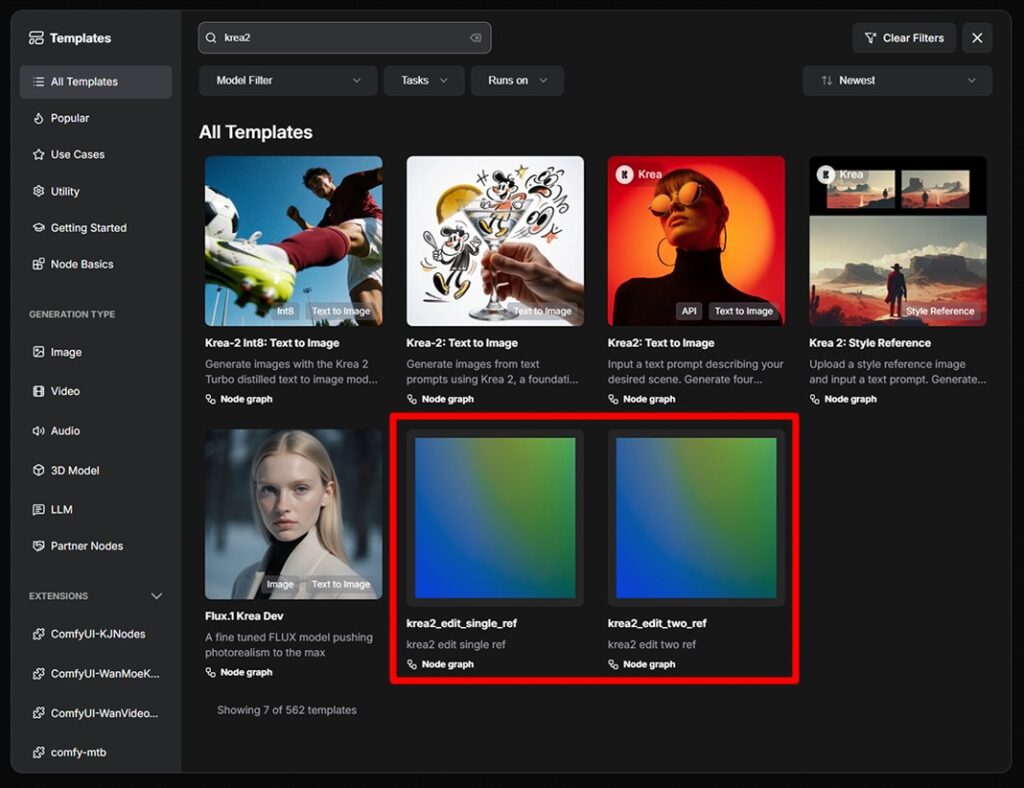Open ComfyUI-KJNodes extension puzzle icon

coord(39,634)
